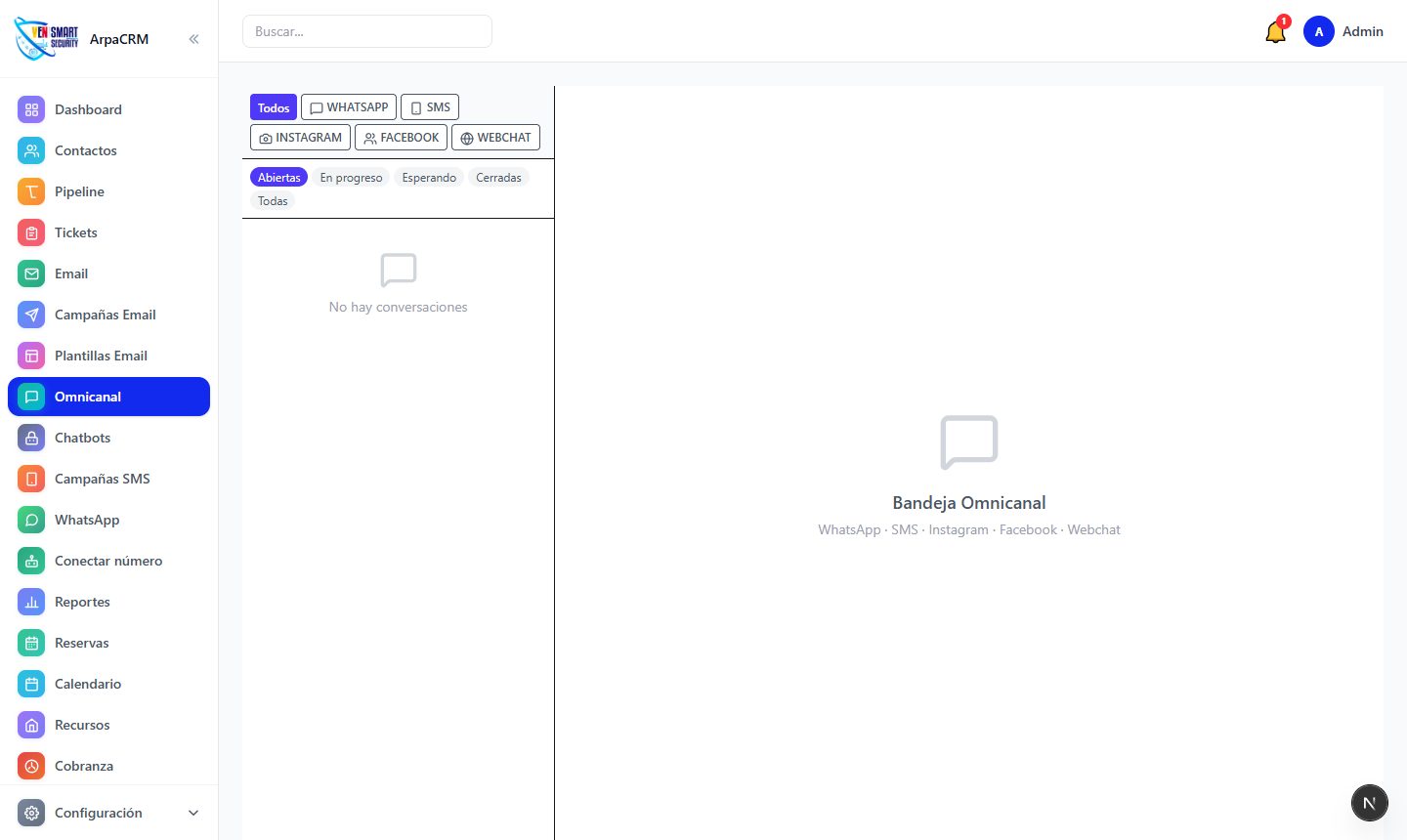Collapse the sidebar with double chevron
The height and width of the screenshot is (840, 1407).
click(193, 39)
